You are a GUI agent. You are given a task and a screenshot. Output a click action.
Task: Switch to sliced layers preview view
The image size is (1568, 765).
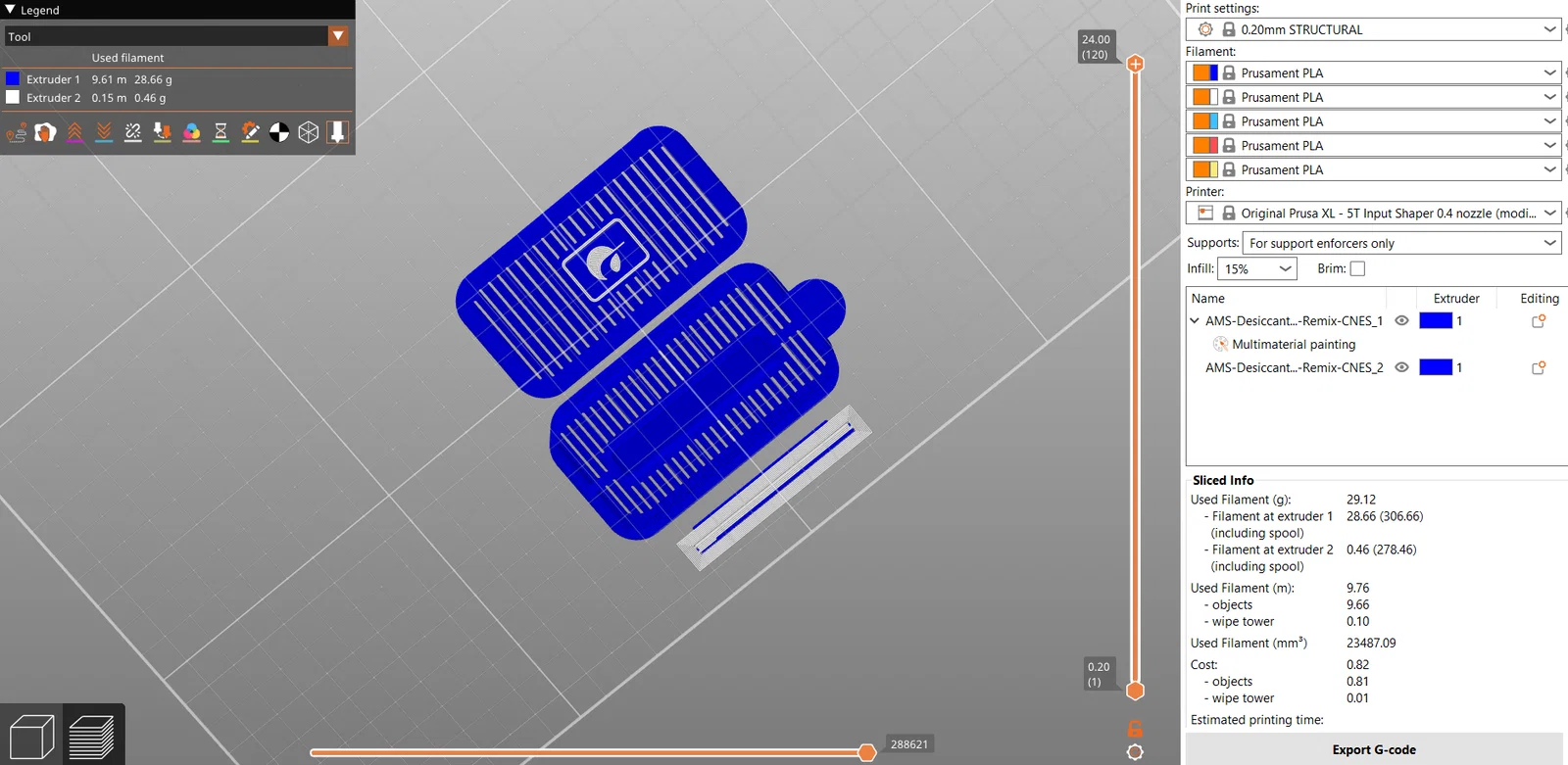[x=92, y=737]
